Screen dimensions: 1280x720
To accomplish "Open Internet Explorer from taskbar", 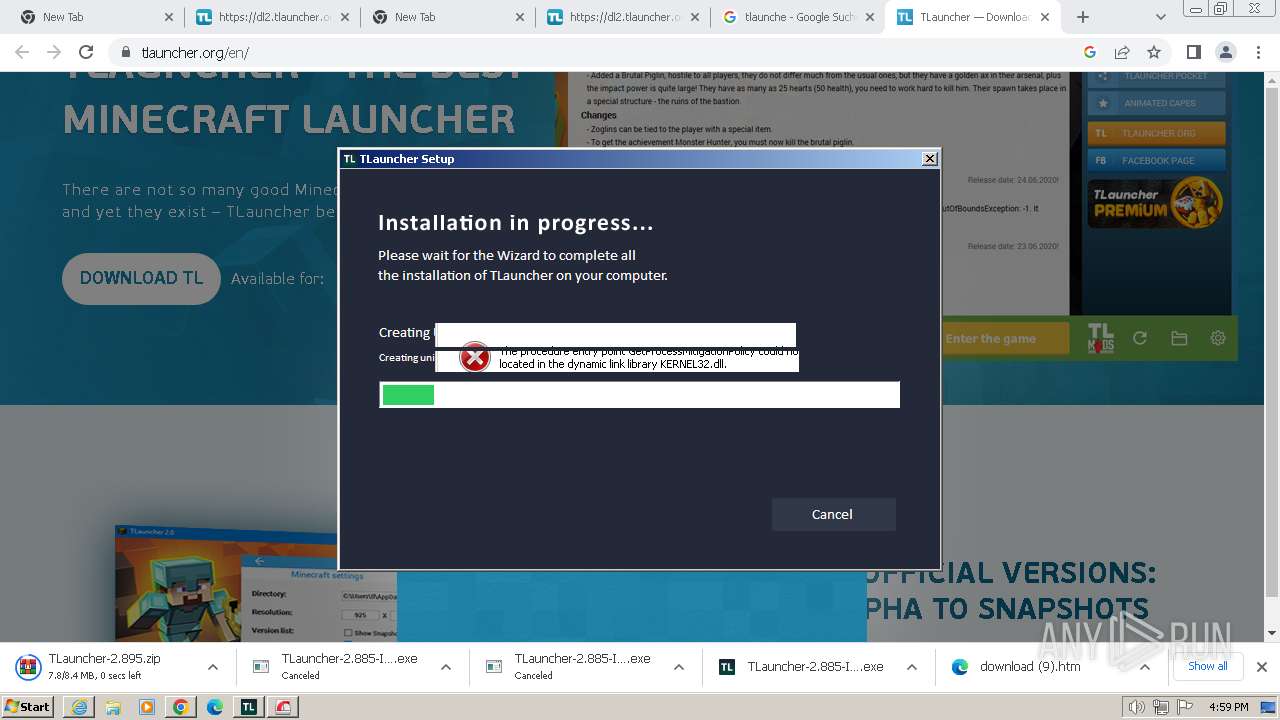I will pyautogui.click(x=79, y=707).
